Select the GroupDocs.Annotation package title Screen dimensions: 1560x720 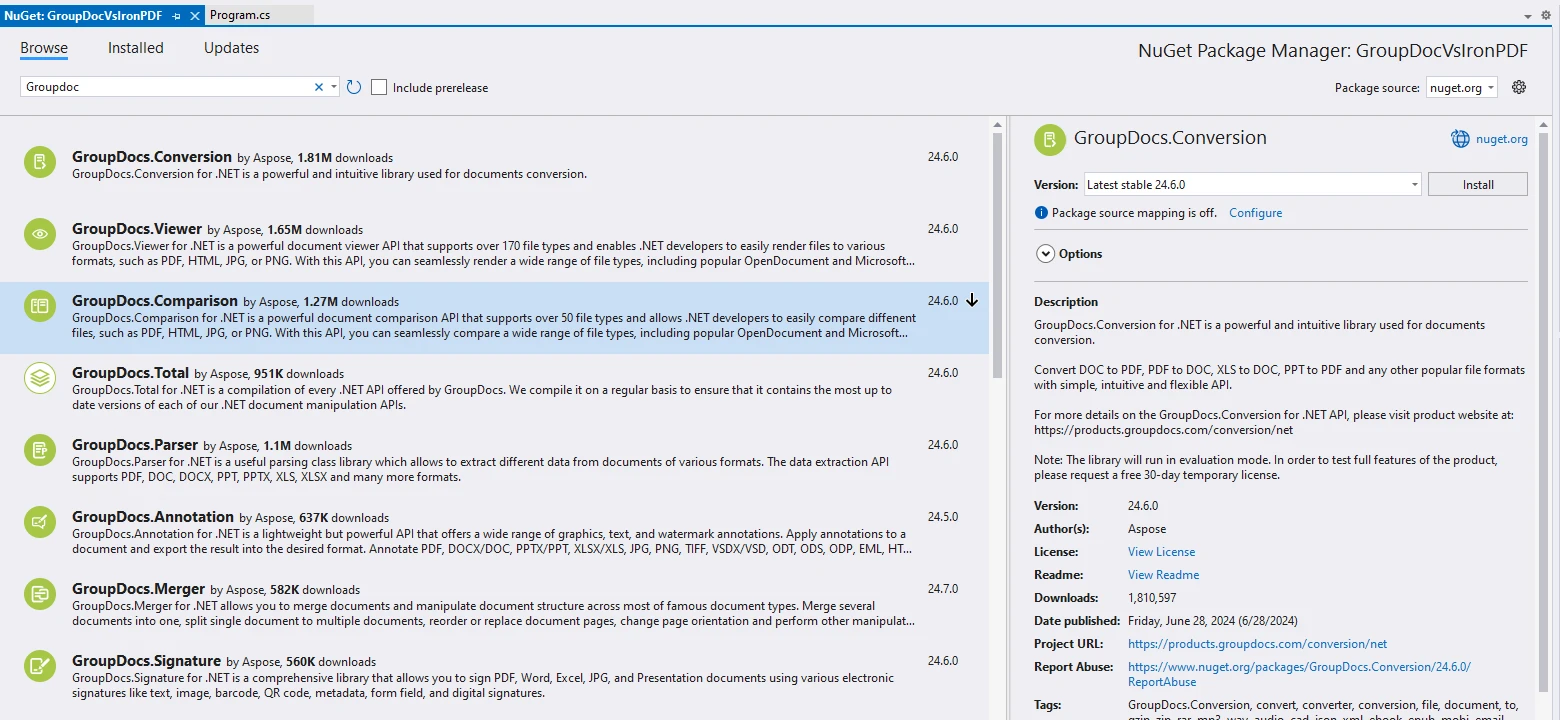tap(153, 517)
